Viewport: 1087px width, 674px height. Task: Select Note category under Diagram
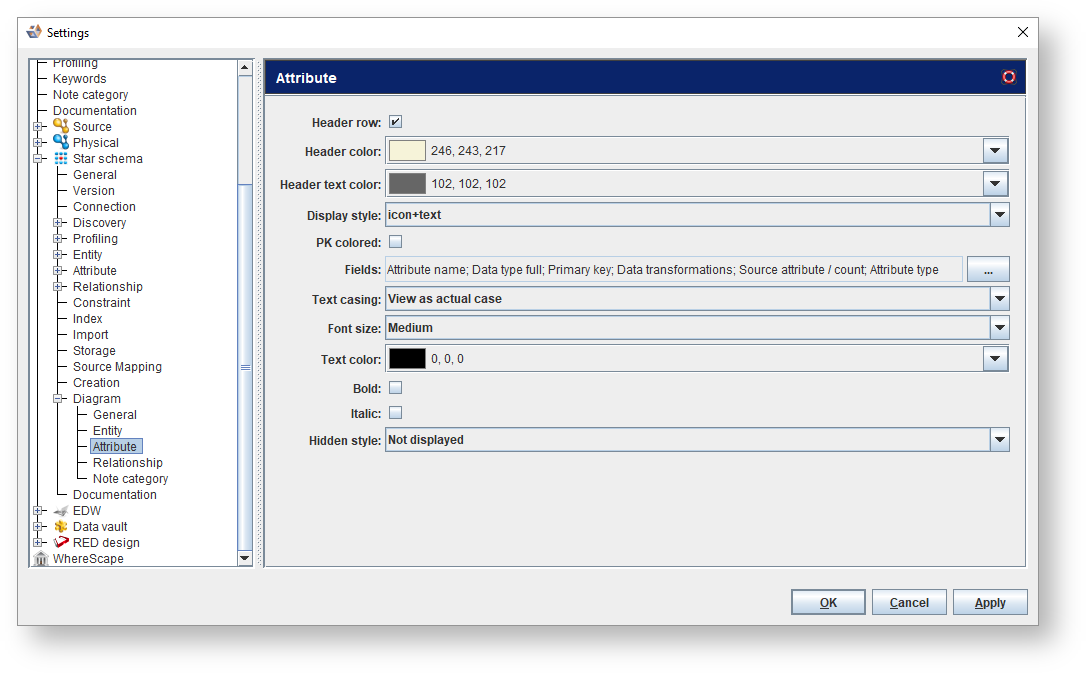pos(130,478)
